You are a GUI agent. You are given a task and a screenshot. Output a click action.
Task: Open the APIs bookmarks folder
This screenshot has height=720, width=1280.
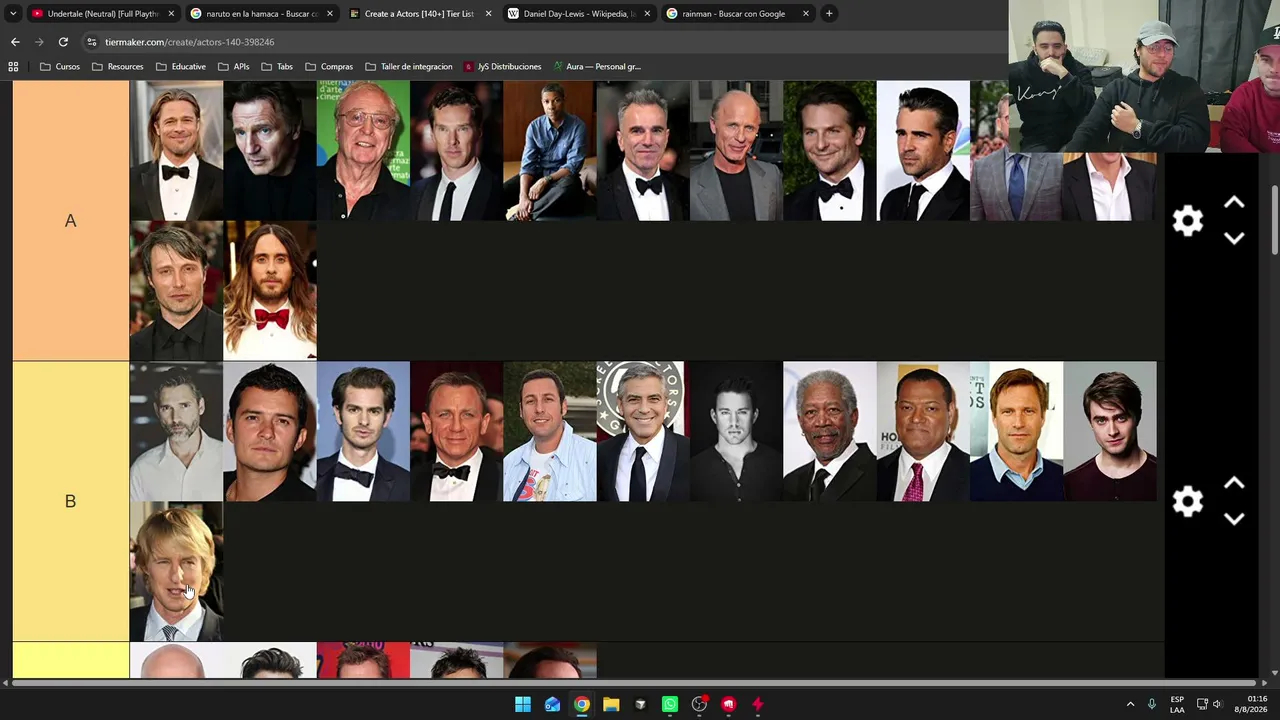(233, 67)
